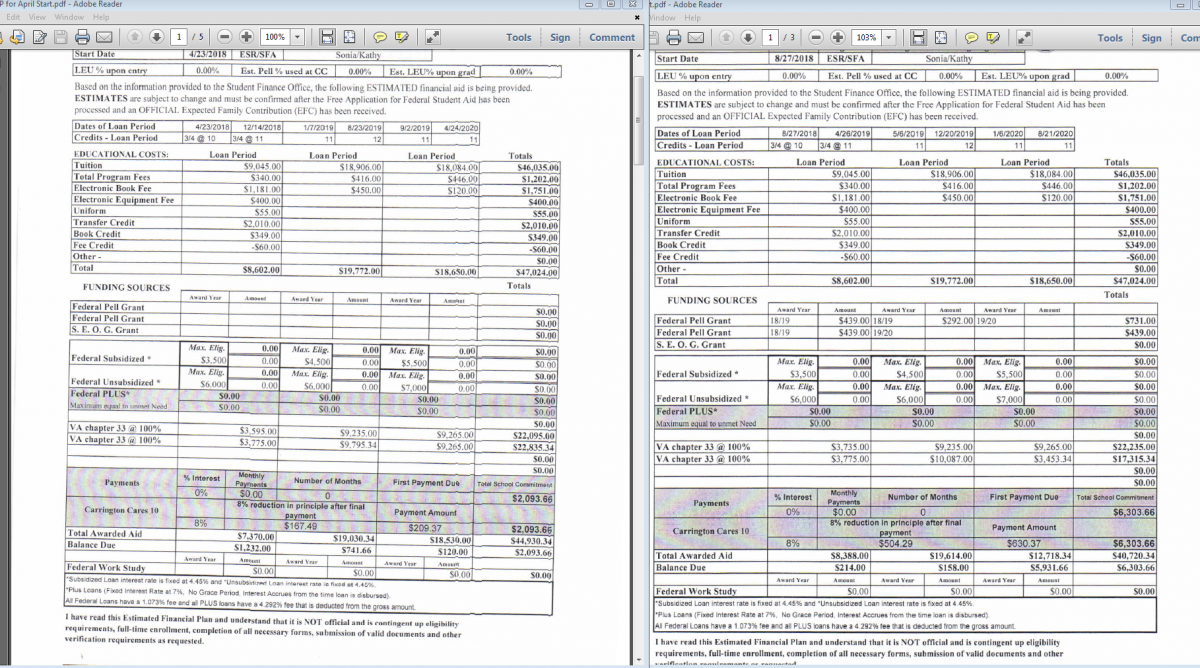Add a sticky note in left window

coord(380,37)
